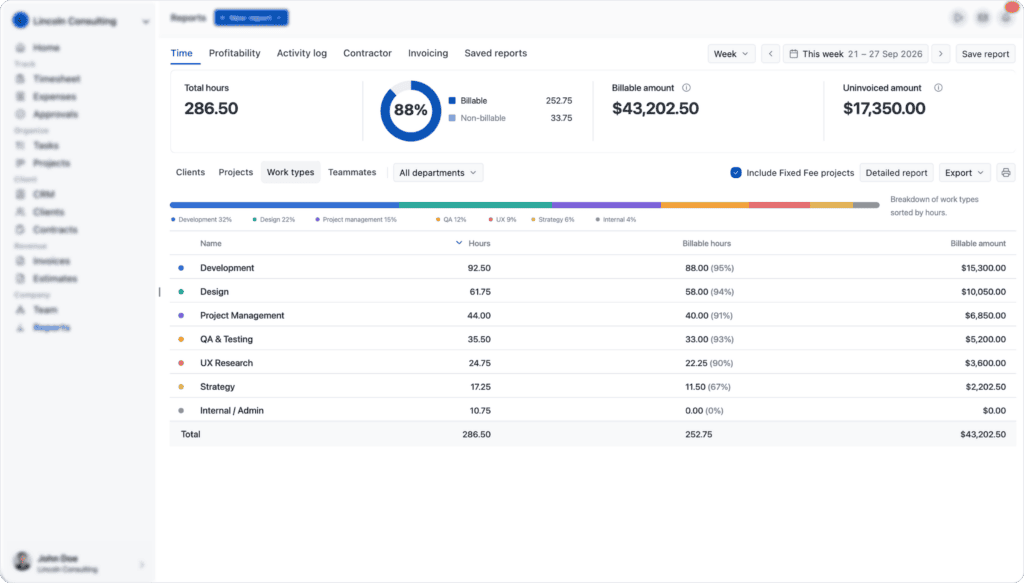This screenshot has height=583, width=1024.
Task: Click the calendar icon in the date picker
Action: click(793, 54)
